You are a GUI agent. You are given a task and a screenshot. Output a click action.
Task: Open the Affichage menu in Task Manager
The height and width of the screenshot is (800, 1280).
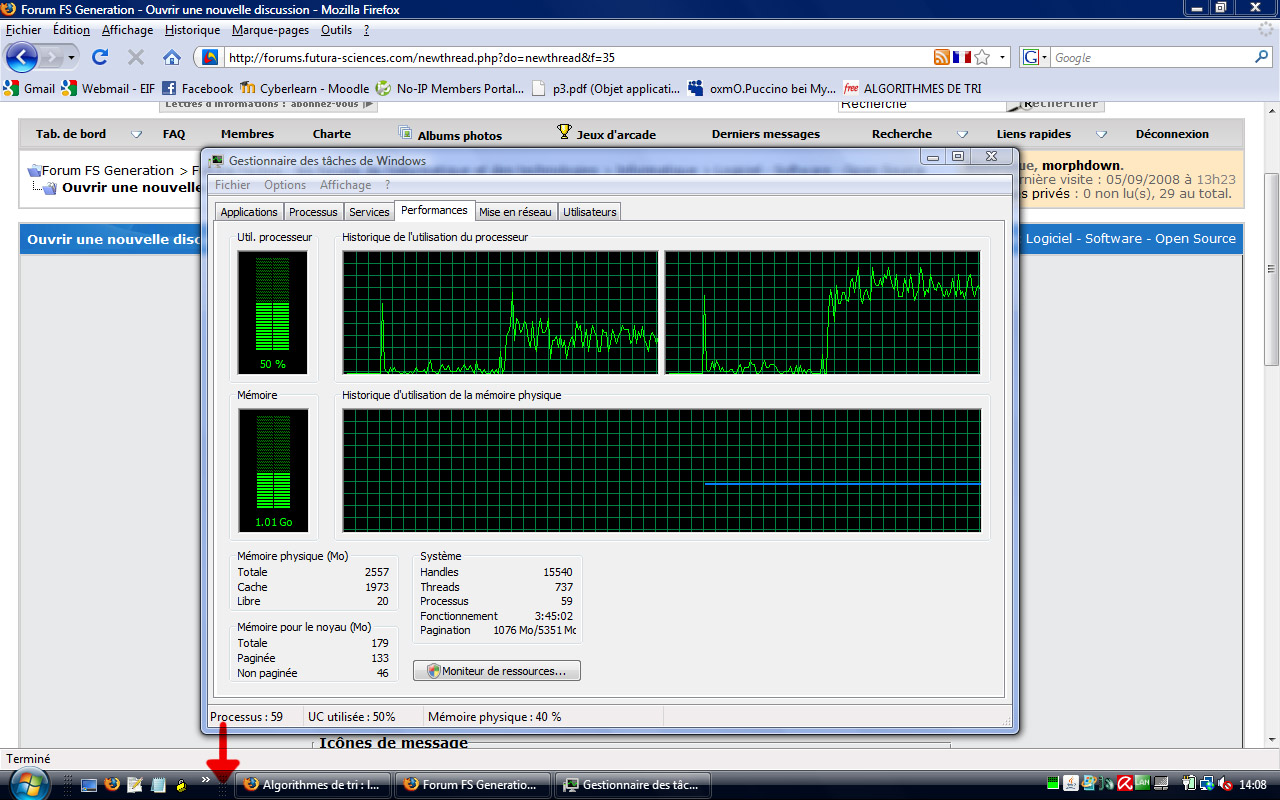point(346,185)
